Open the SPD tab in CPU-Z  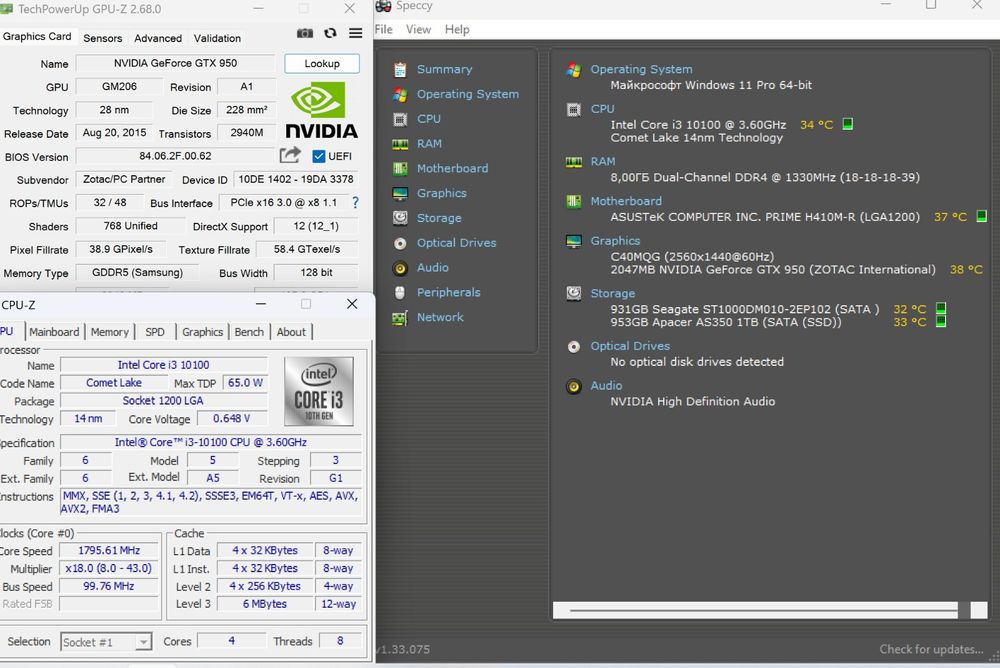click(x=155, y=332)
